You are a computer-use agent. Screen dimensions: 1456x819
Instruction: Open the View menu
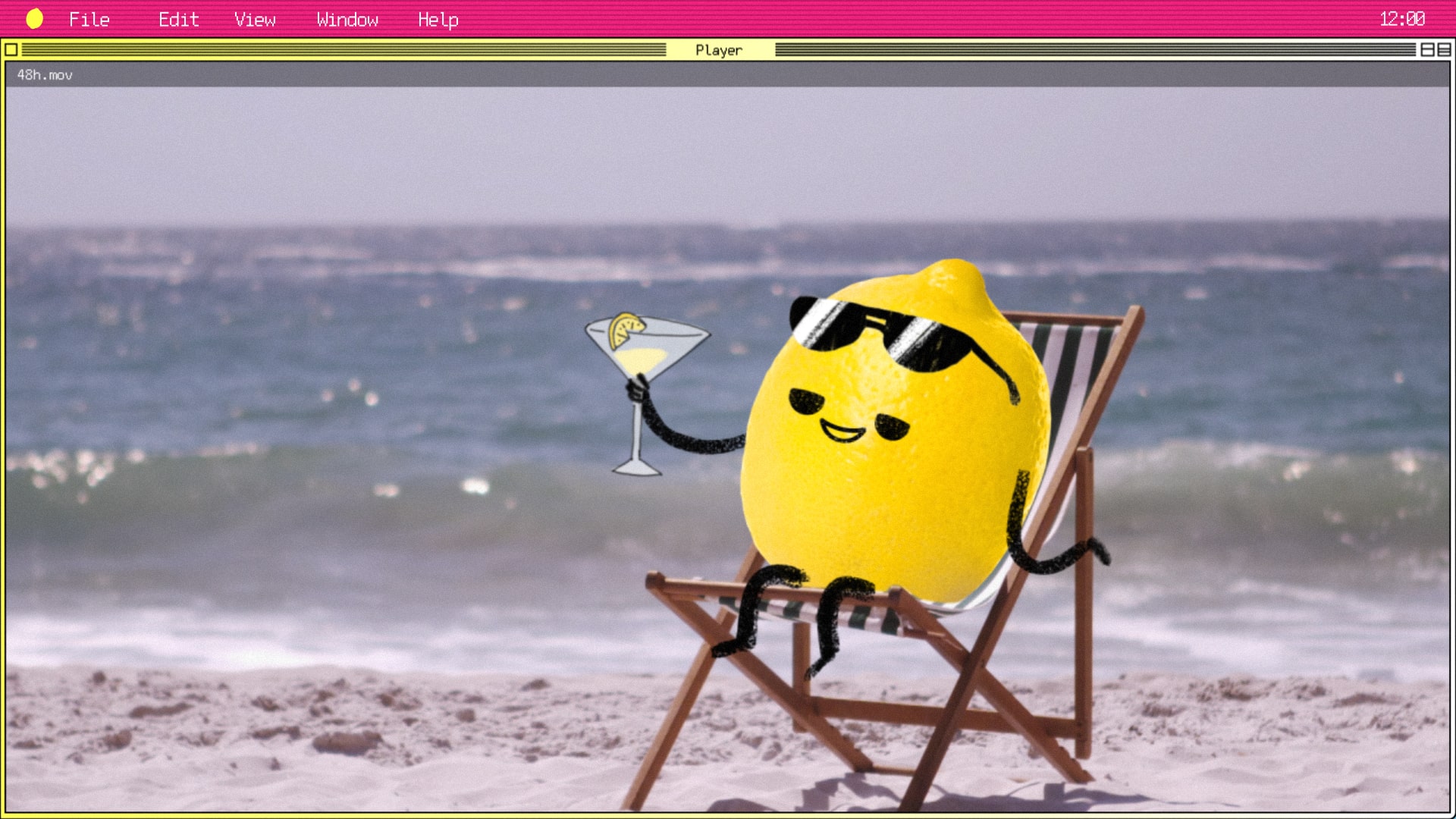[x=255, y=20]
